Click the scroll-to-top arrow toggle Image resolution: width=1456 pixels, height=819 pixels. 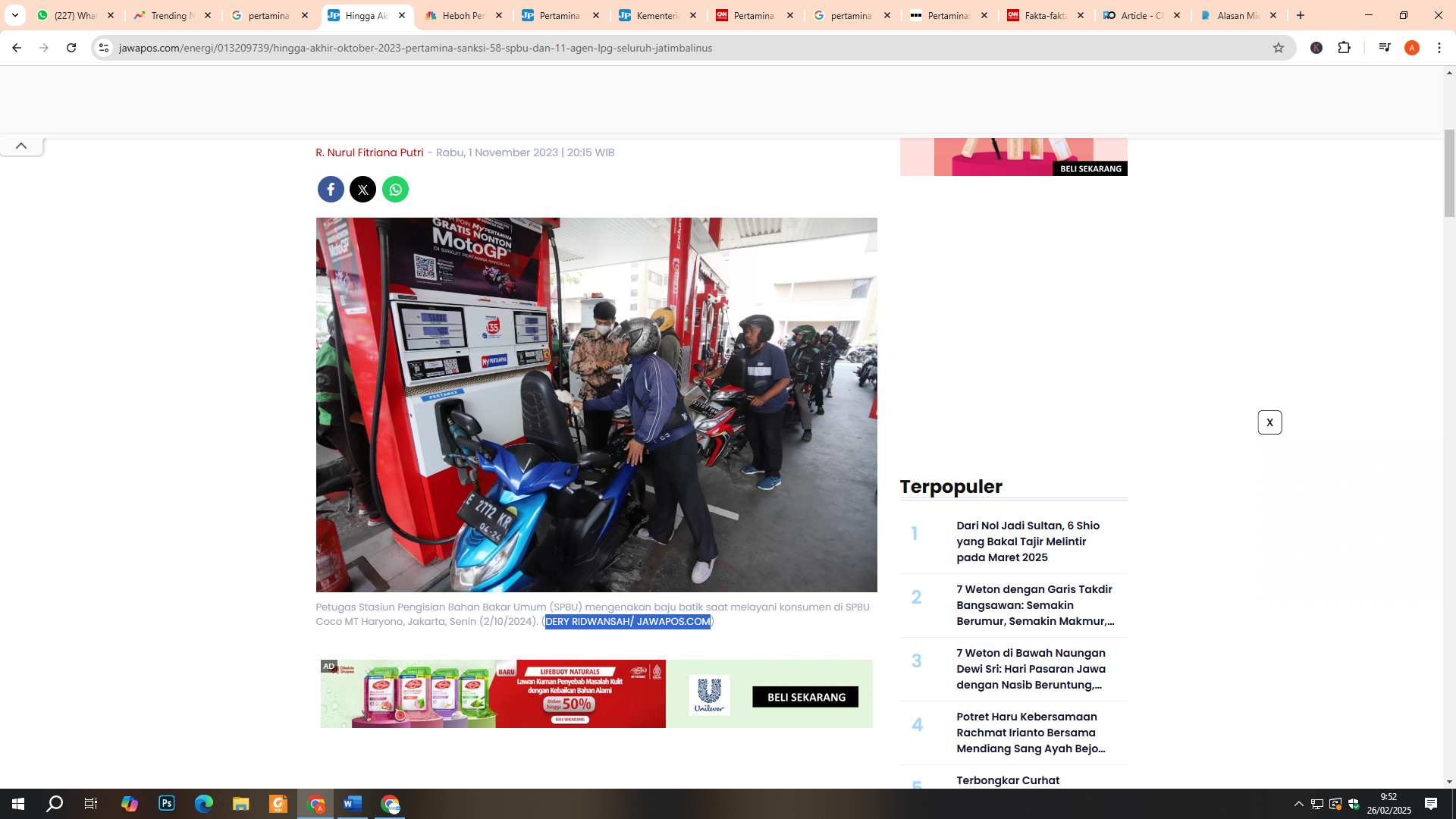[x=21, y=146]
